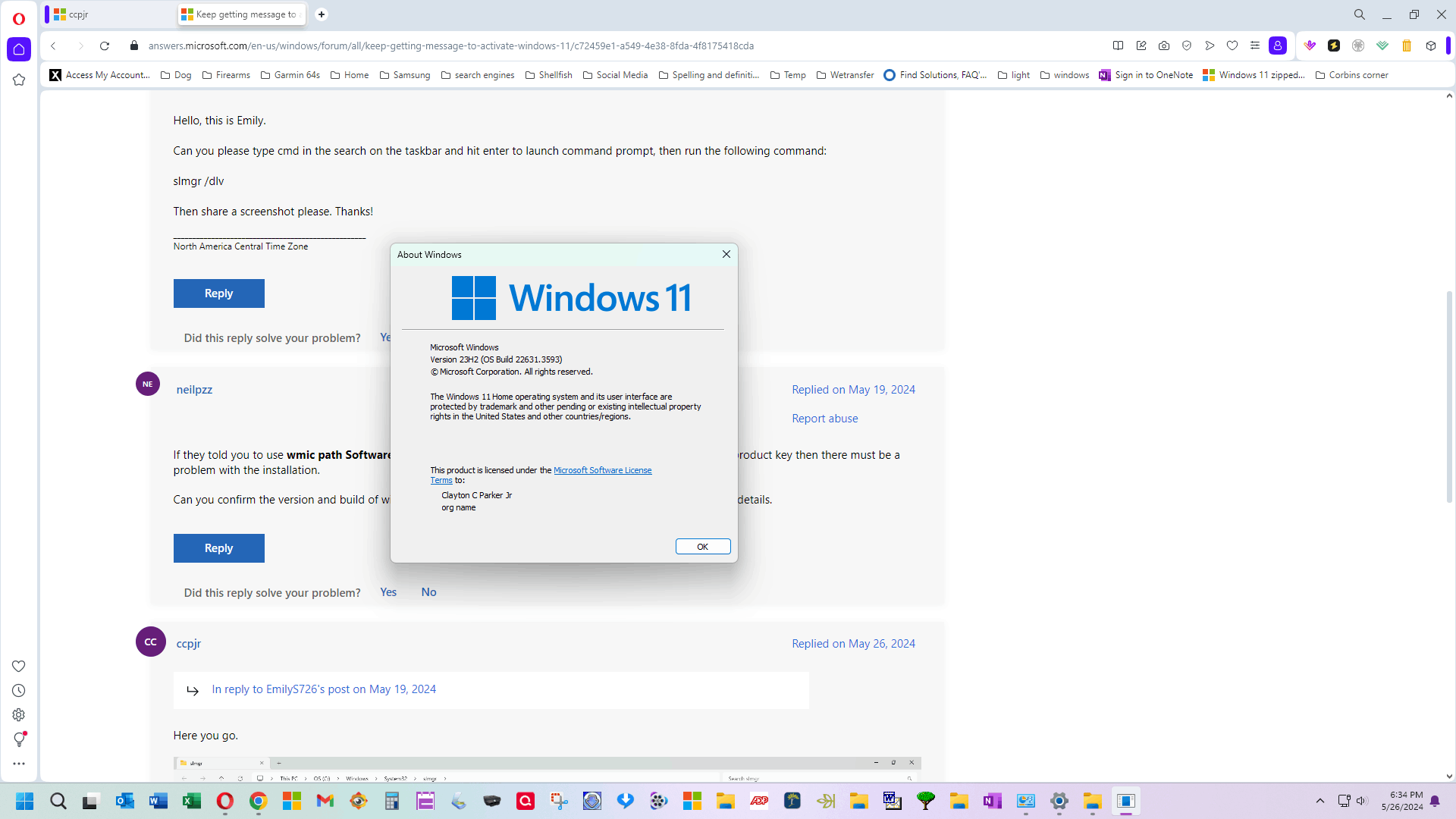The image size is (1456, 819).
Task: Click the snapshot camera icon in address bar
Action: [x=1164, y=45]
